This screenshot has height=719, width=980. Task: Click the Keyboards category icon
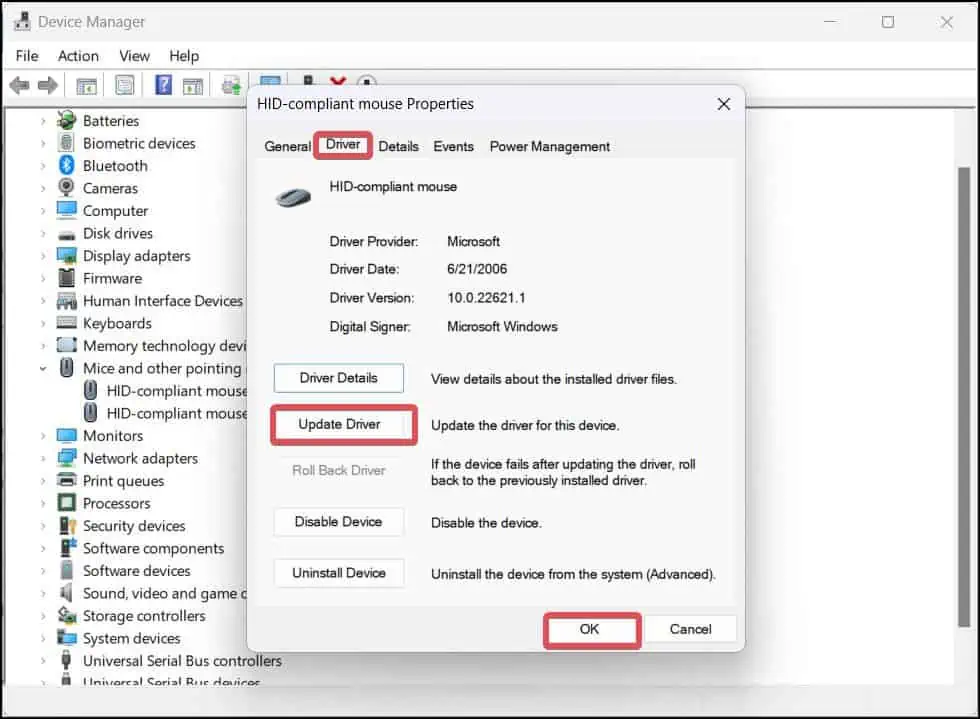[66, 323]
